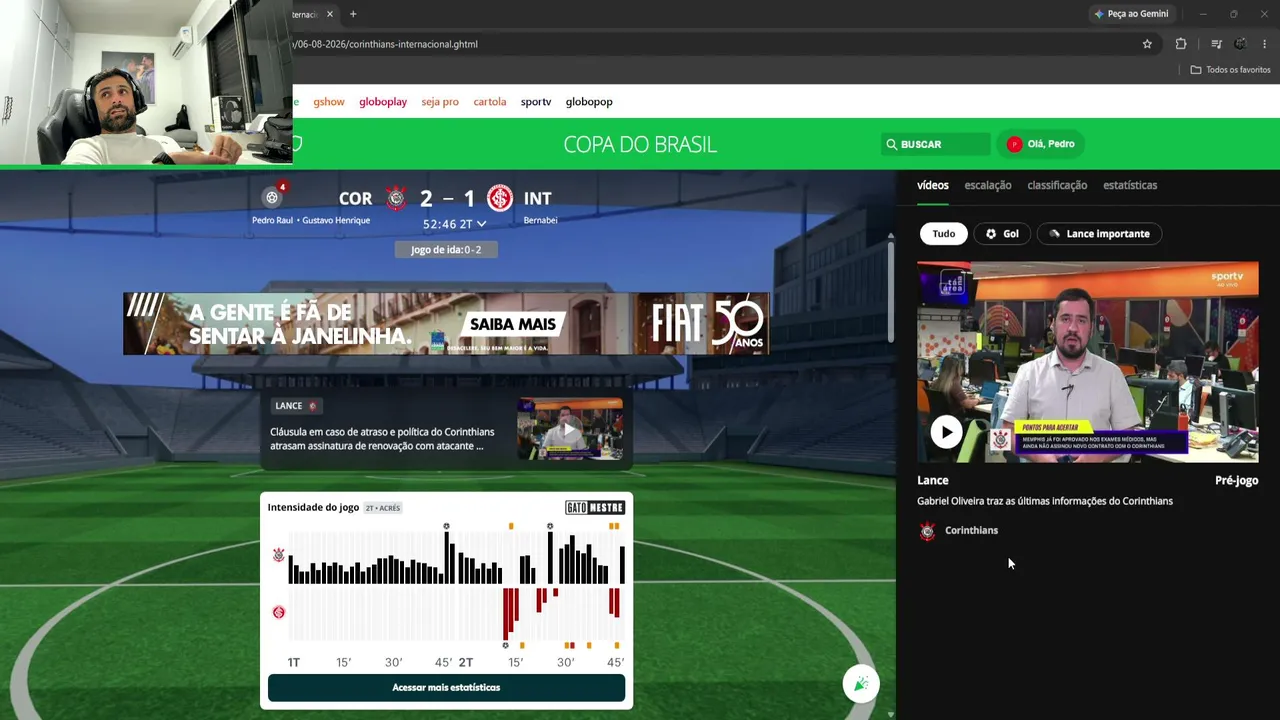Viewport: 1280px width, 720px height.
Task: Click the Jogo de ida: 0-2 badge
Action: coord(446,250)
